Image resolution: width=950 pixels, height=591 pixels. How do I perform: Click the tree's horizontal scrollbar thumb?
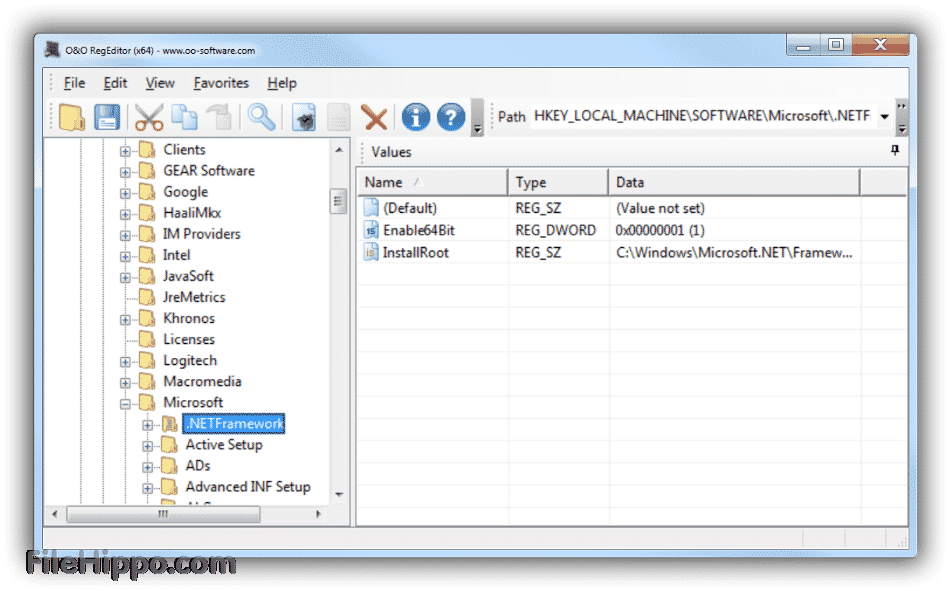(x=163, y=514)
